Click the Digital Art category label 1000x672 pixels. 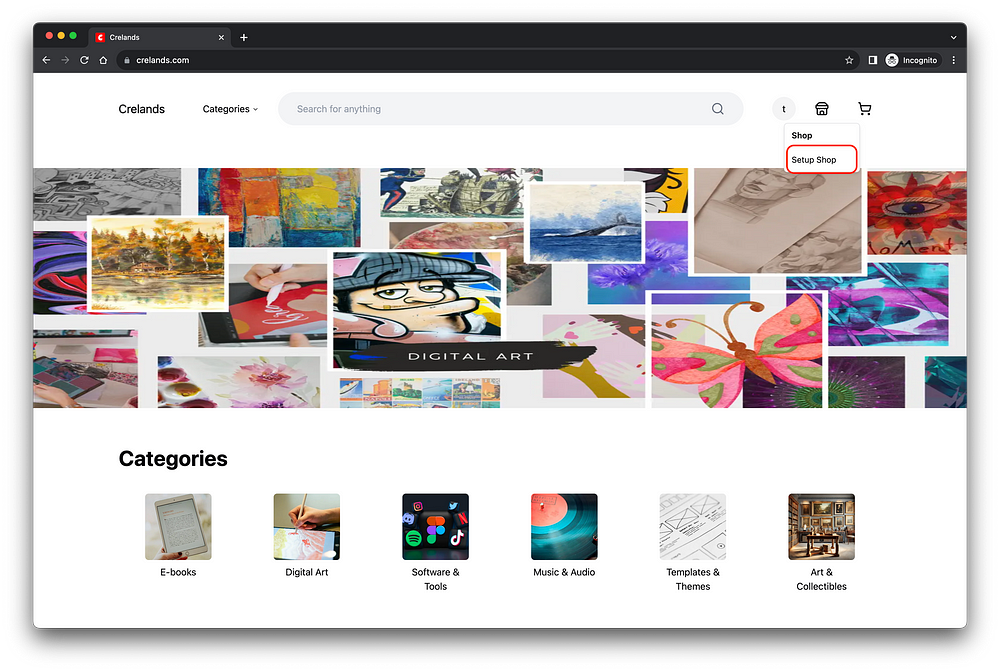307,573
